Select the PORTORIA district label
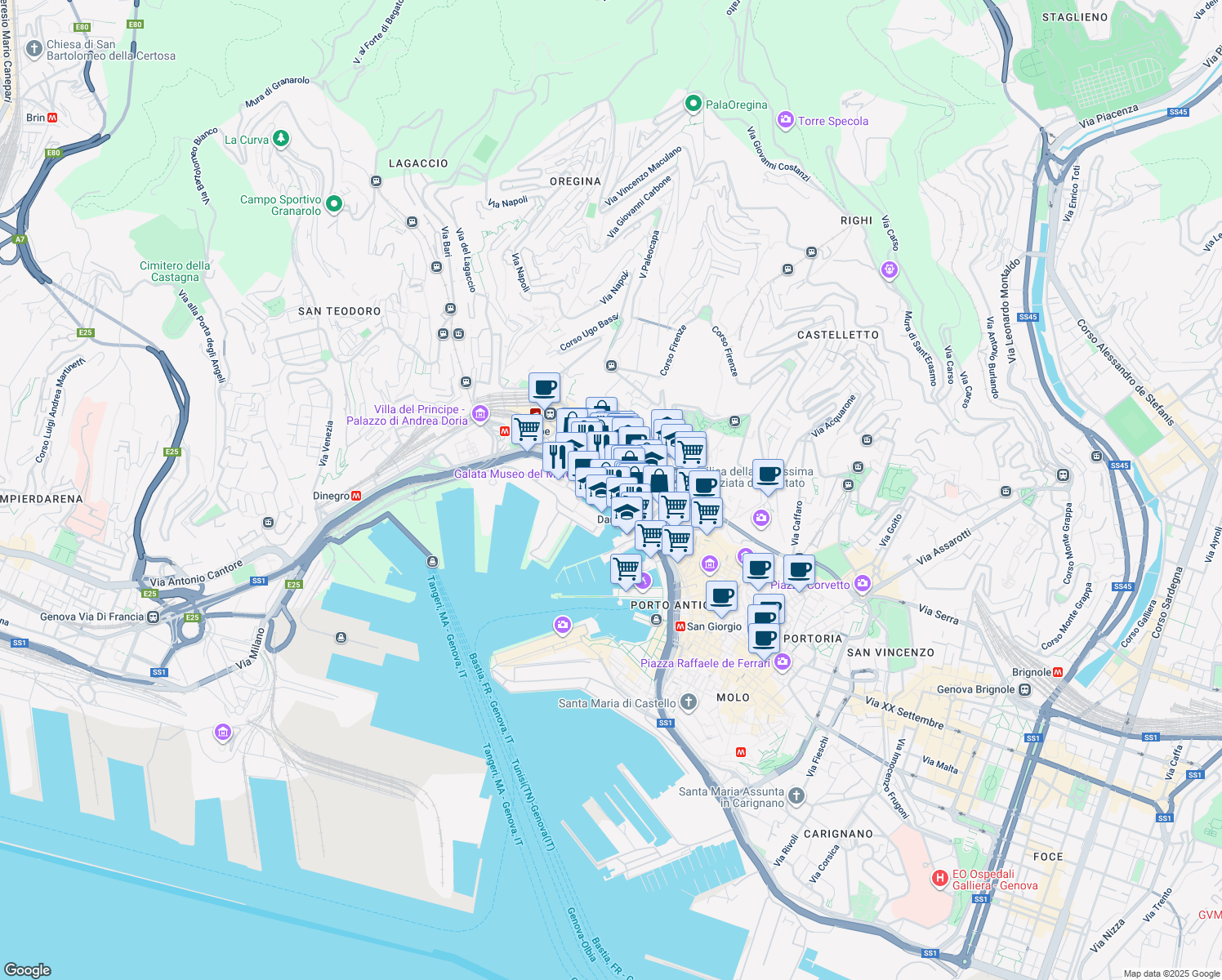1222x980 pixels. tap(813, 639)
